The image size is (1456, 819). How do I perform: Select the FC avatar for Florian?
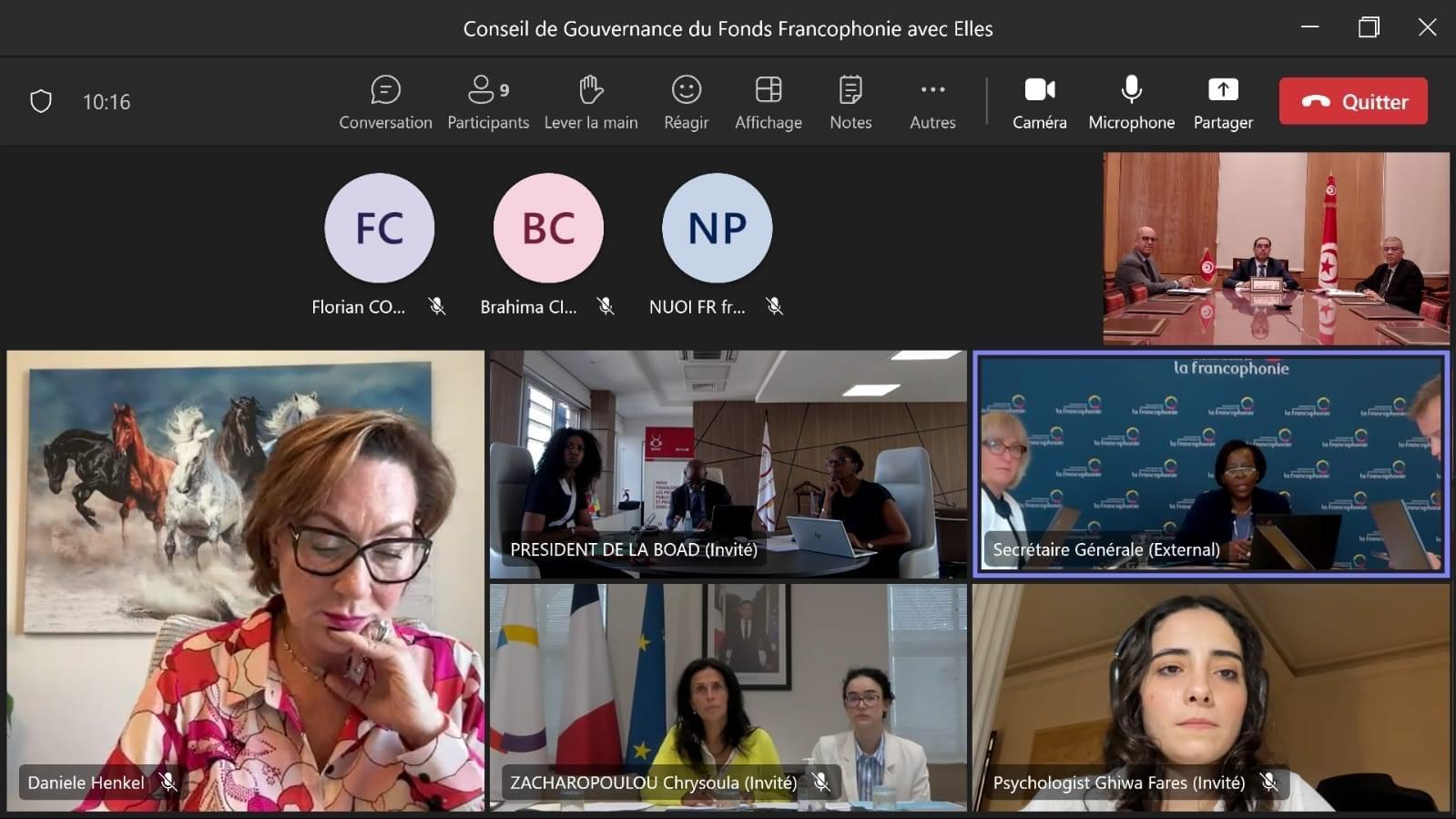click(380, 228)
